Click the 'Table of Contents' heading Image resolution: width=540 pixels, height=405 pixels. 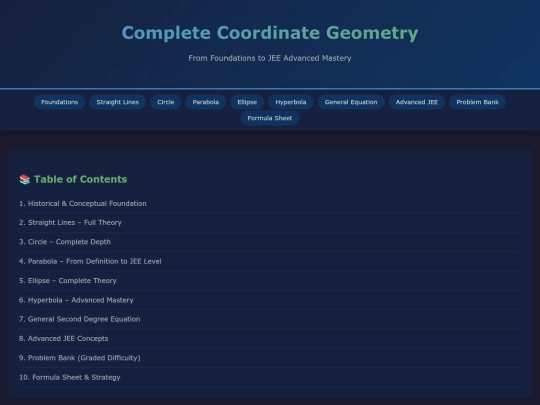pyautogui.click(x=81, y=179)
